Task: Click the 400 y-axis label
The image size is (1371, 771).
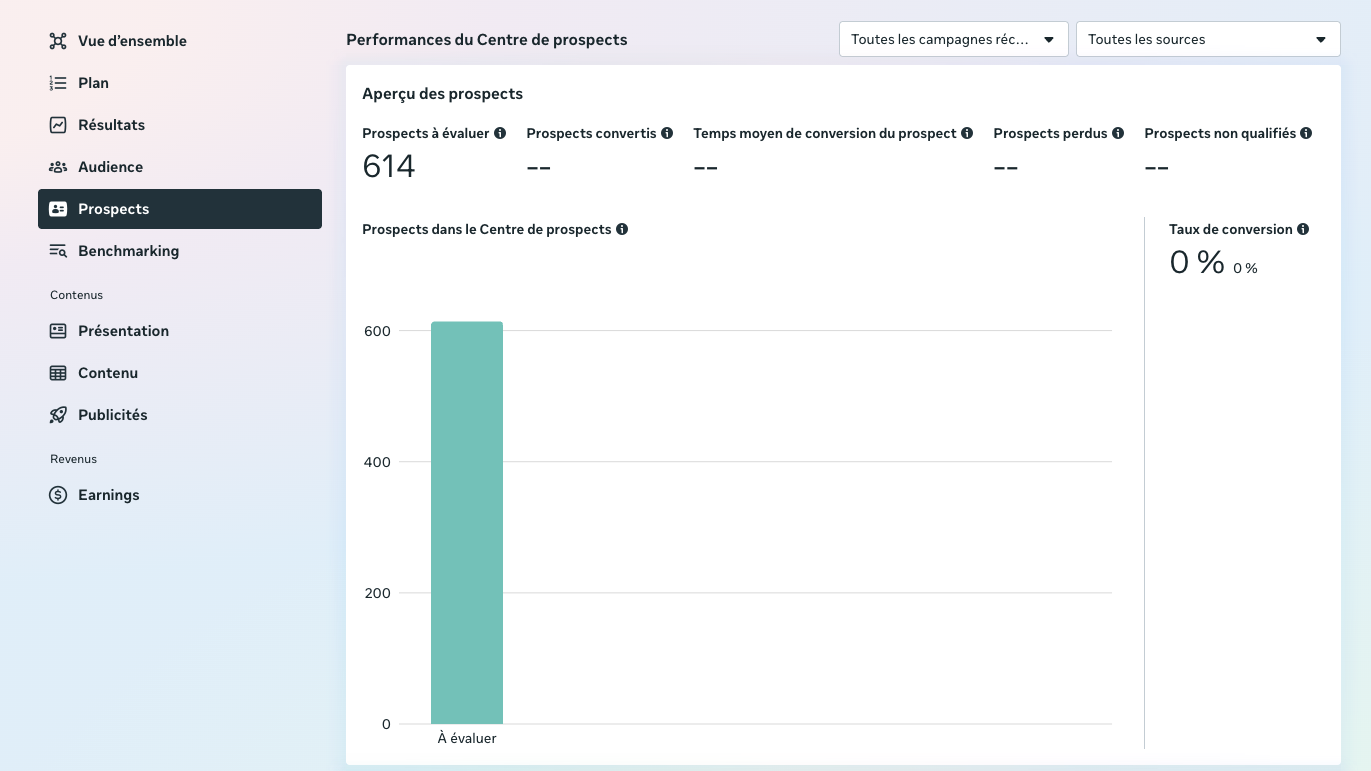Action: click(x=378, y=462)
